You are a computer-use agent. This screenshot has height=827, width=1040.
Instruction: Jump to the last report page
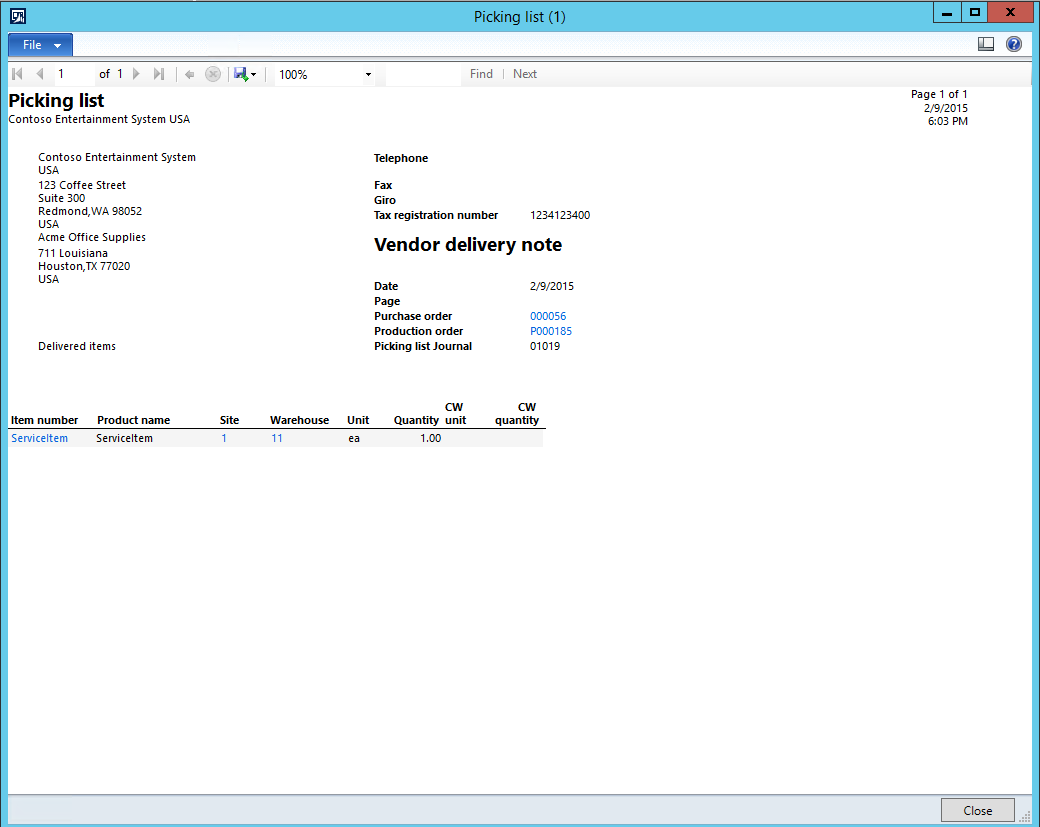pyautogui.click(x=159, y=74)
